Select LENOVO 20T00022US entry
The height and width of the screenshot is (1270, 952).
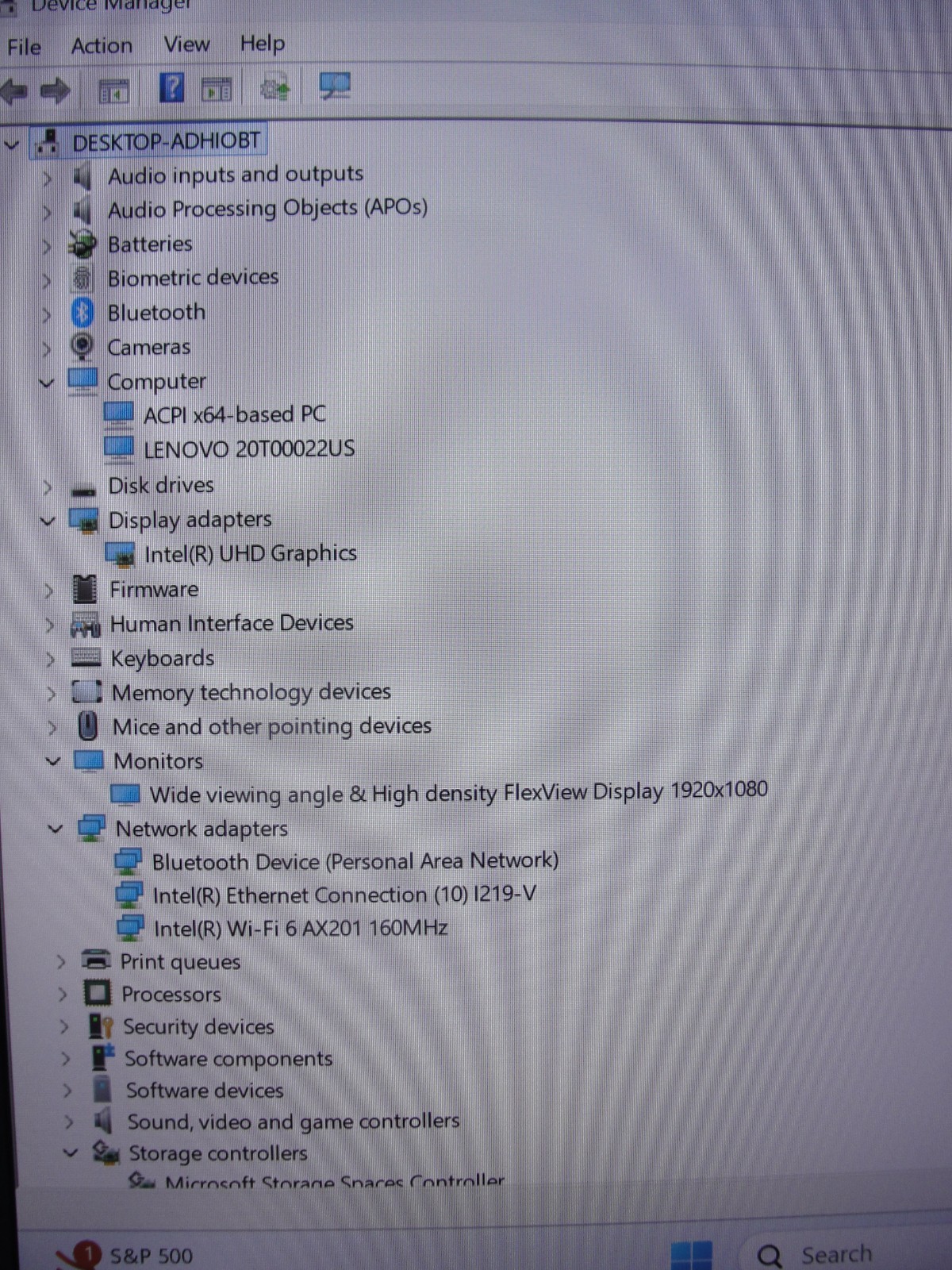pyautogui.click(x=249, y=449)
